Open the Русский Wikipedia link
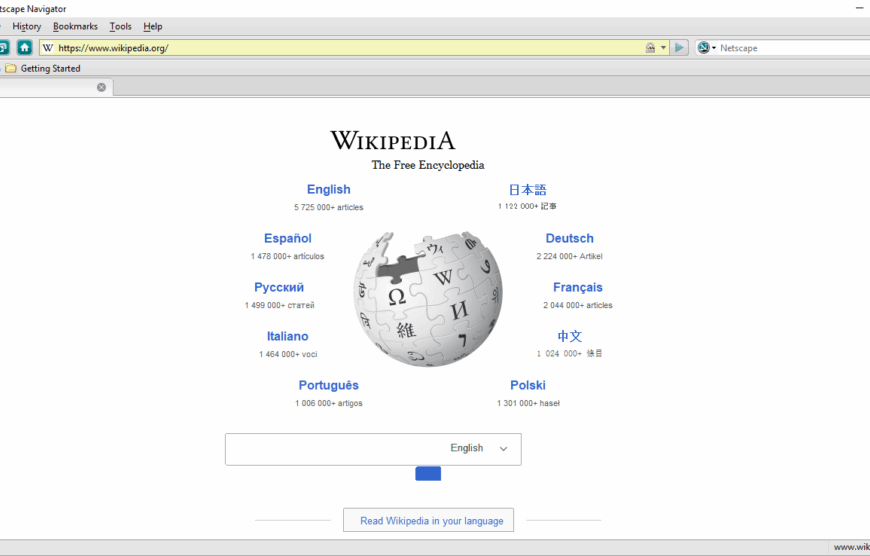 pos(279,287)
